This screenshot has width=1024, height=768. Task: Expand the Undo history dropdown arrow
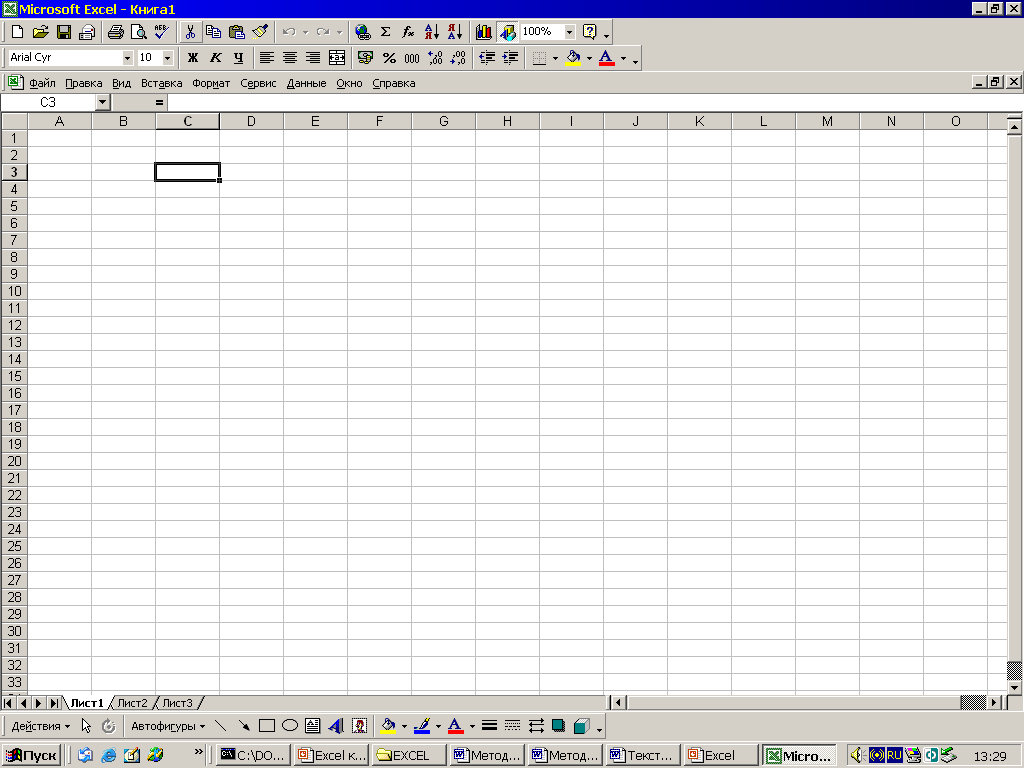(306, 31)
